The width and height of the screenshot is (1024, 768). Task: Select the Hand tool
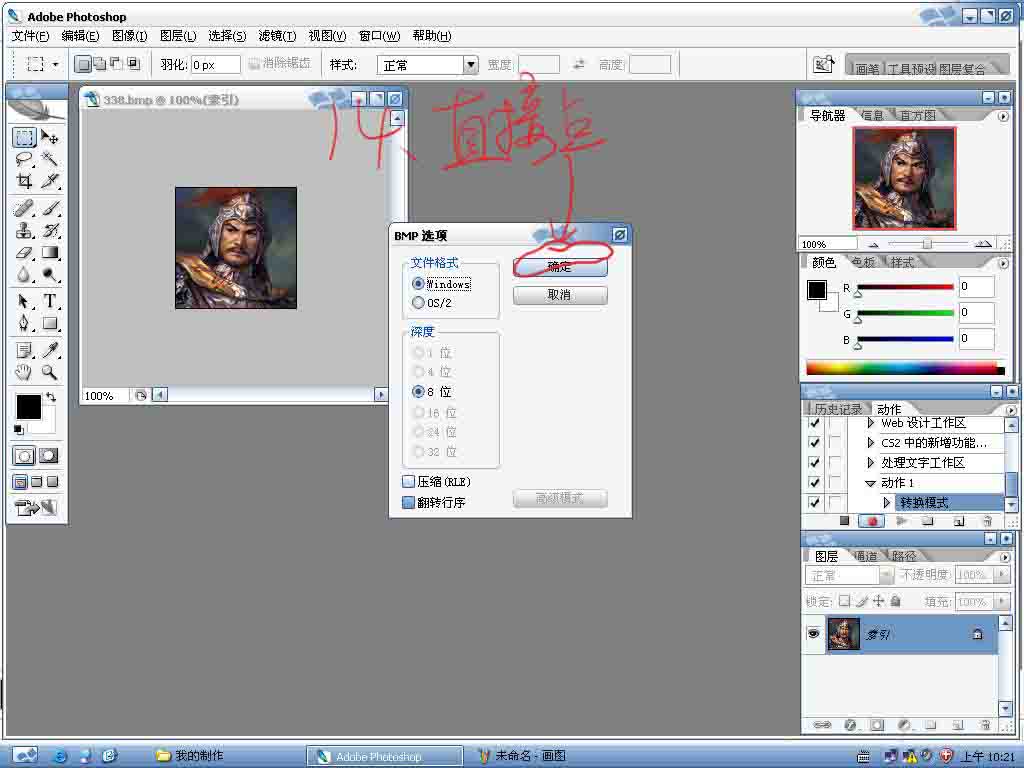[x=24, y=372]
